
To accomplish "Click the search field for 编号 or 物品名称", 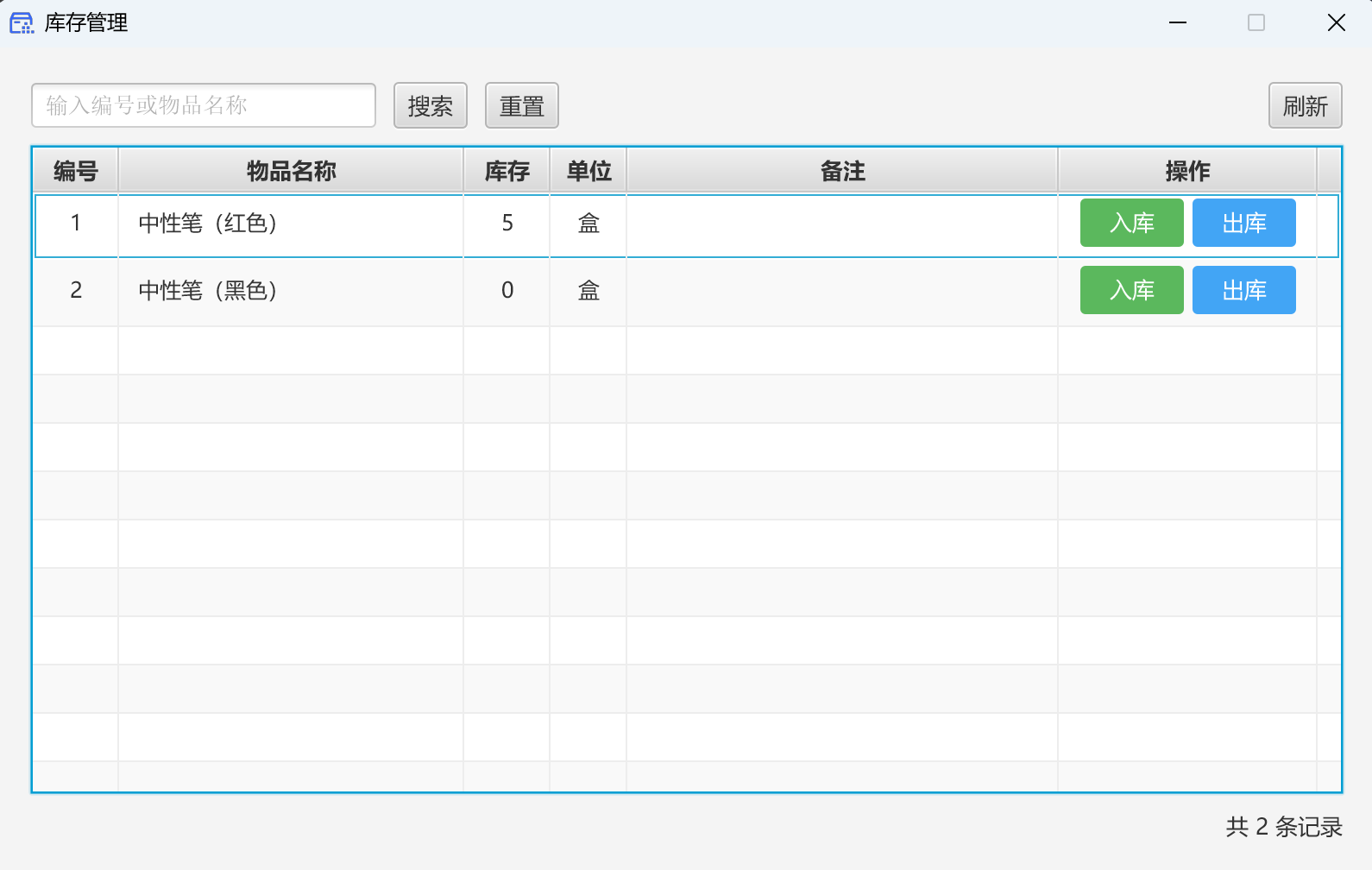I will 204,105.
